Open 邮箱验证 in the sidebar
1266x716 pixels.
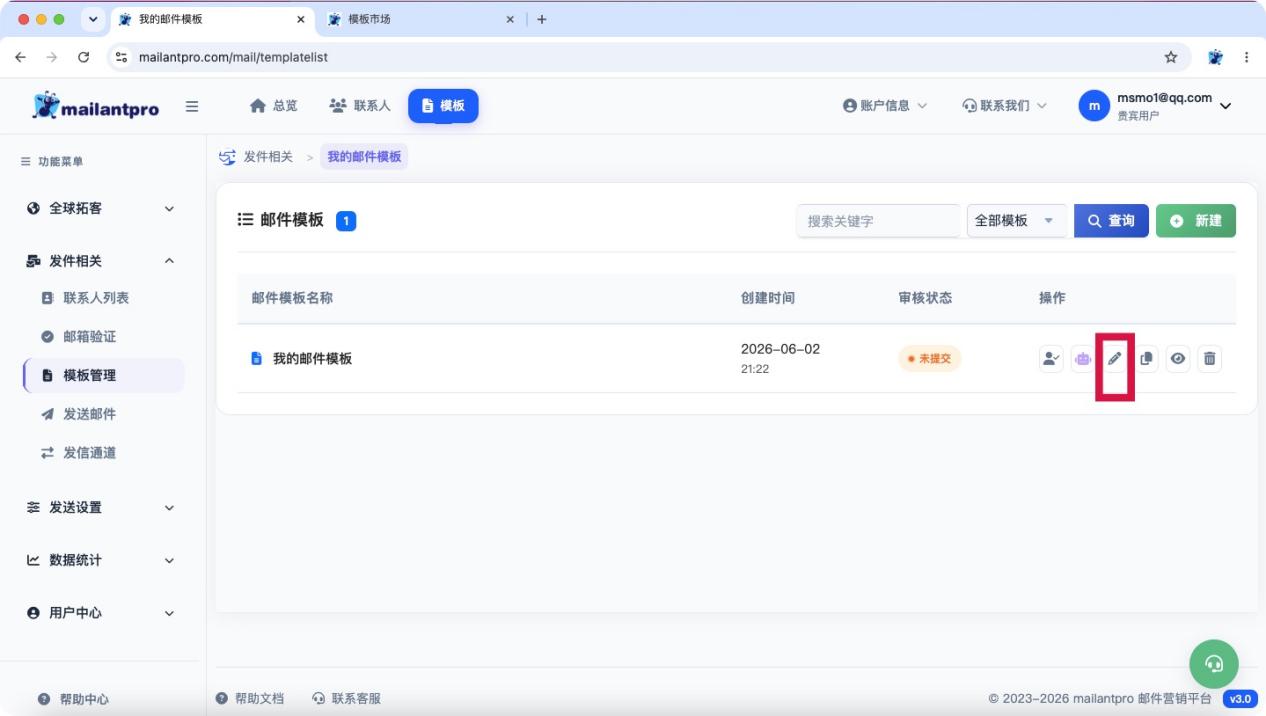coord(90,337)
